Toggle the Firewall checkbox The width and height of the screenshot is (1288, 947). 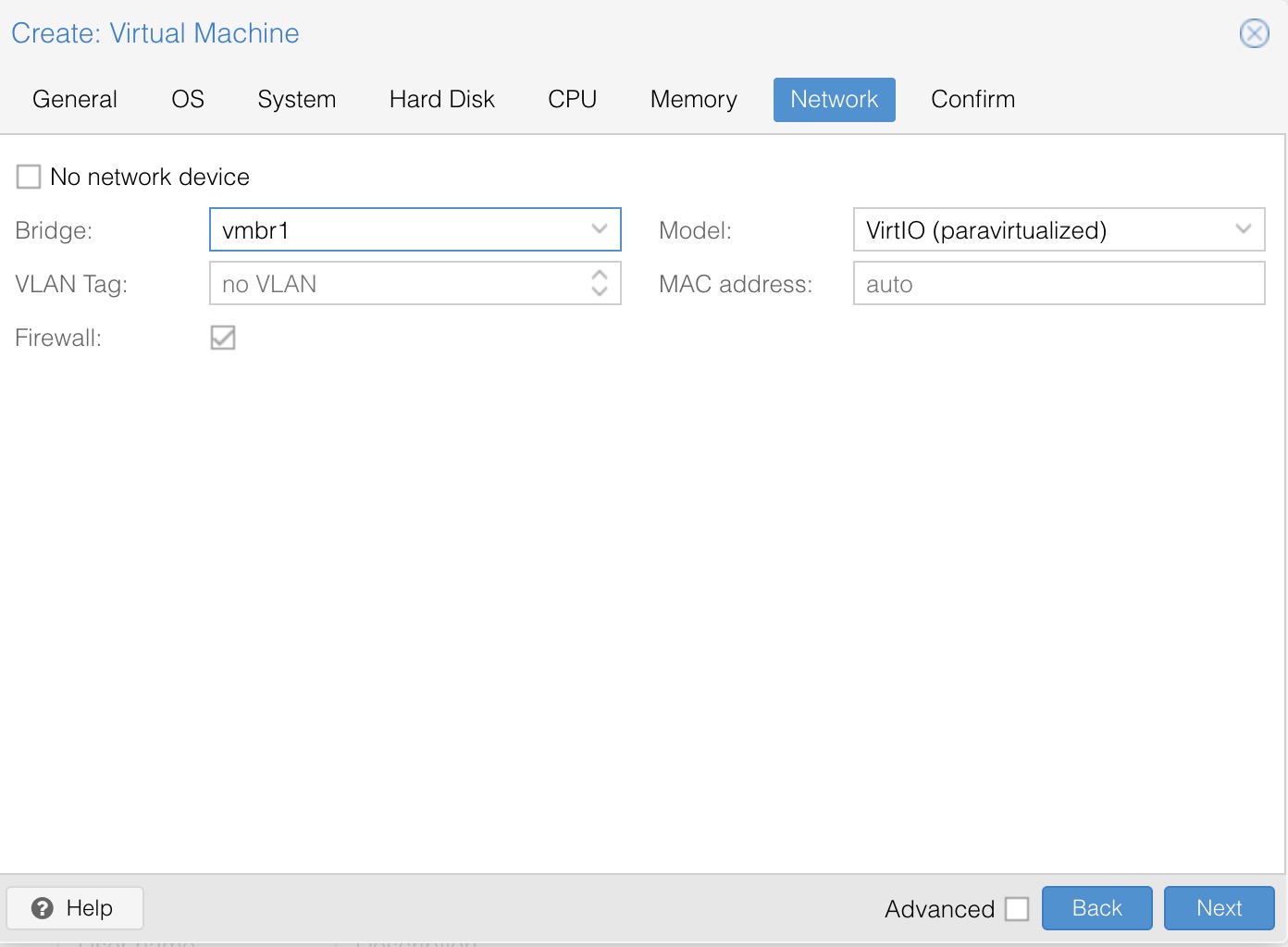tap(223, 338)
